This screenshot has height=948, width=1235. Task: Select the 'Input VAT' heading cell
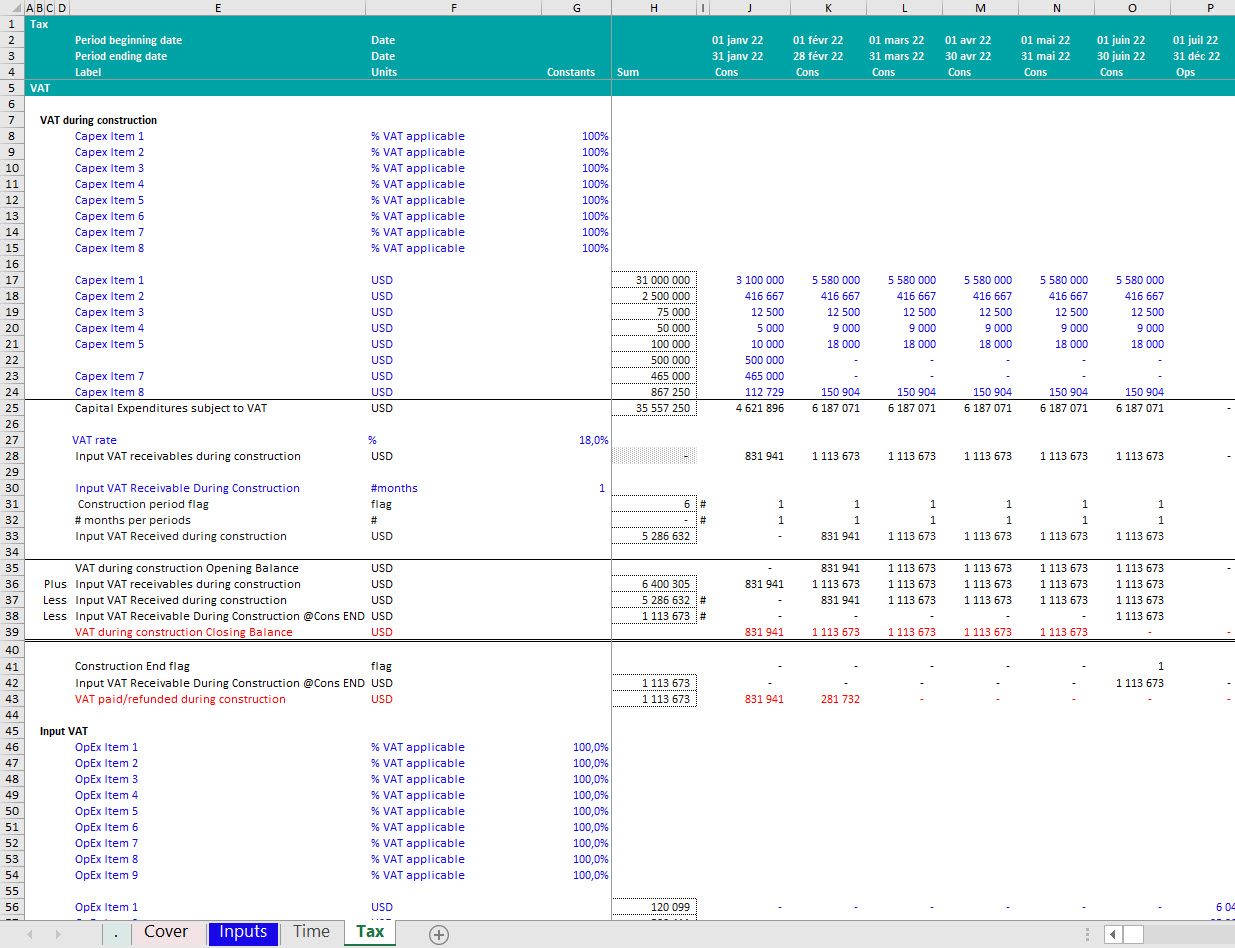(63, 731)
